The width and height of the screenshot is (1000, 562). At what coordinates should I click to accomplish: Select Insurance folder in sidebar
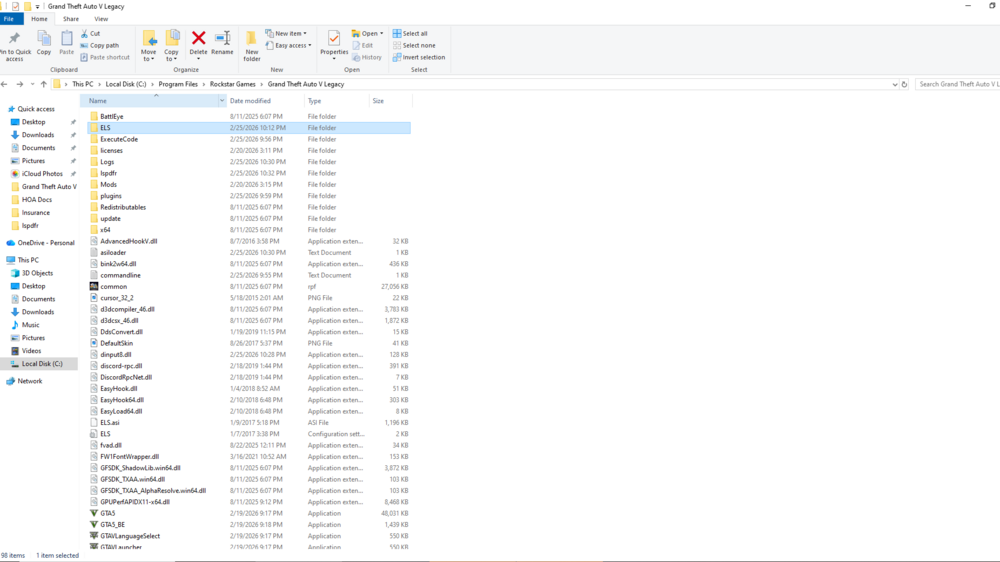35,212
